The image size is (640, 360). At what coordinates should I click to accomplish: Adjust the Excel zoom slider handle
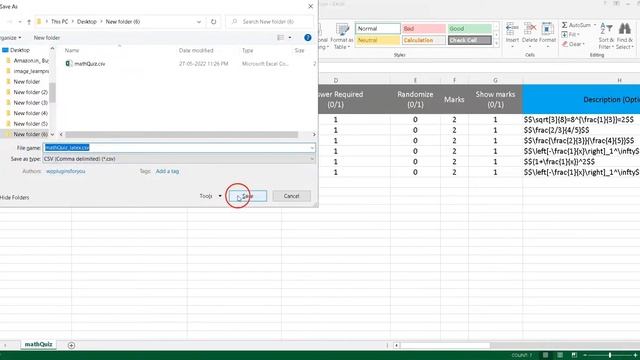[610, 355]
